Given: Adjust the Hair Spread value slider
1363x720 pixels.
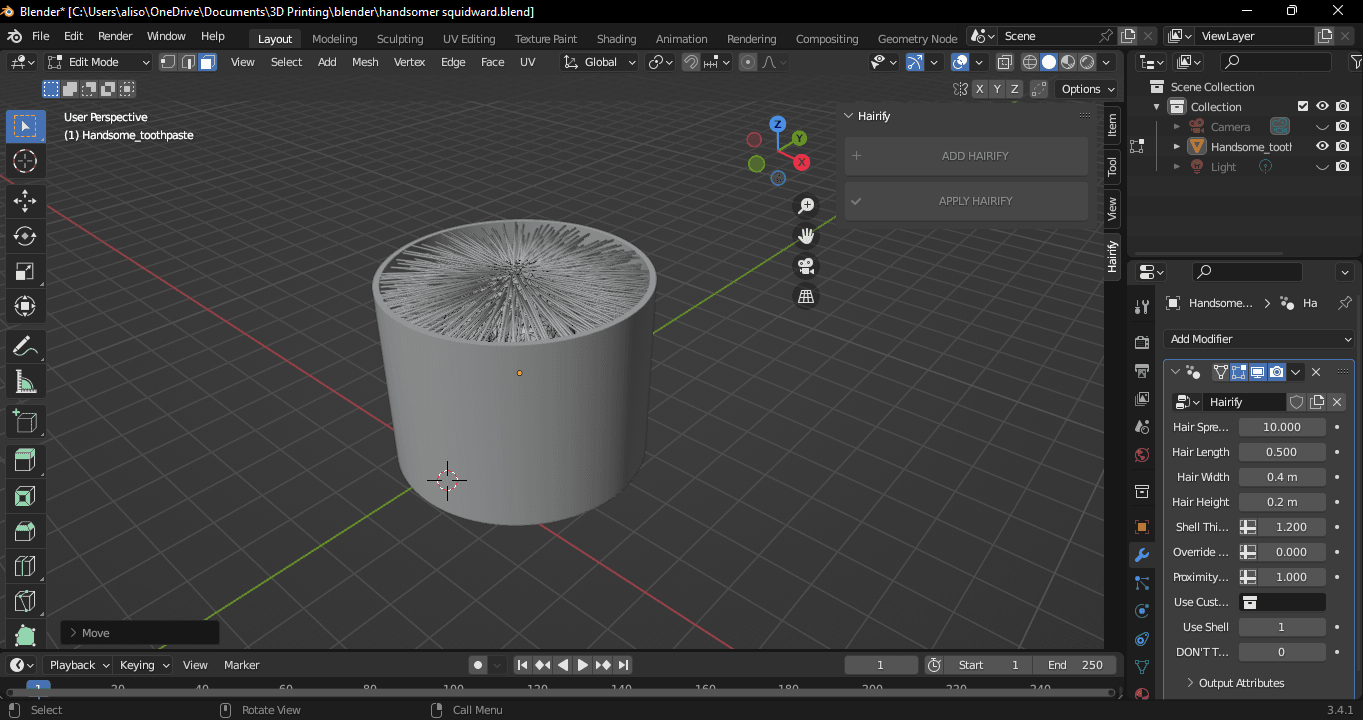Looking at the screenshot, I should 1282,427.
